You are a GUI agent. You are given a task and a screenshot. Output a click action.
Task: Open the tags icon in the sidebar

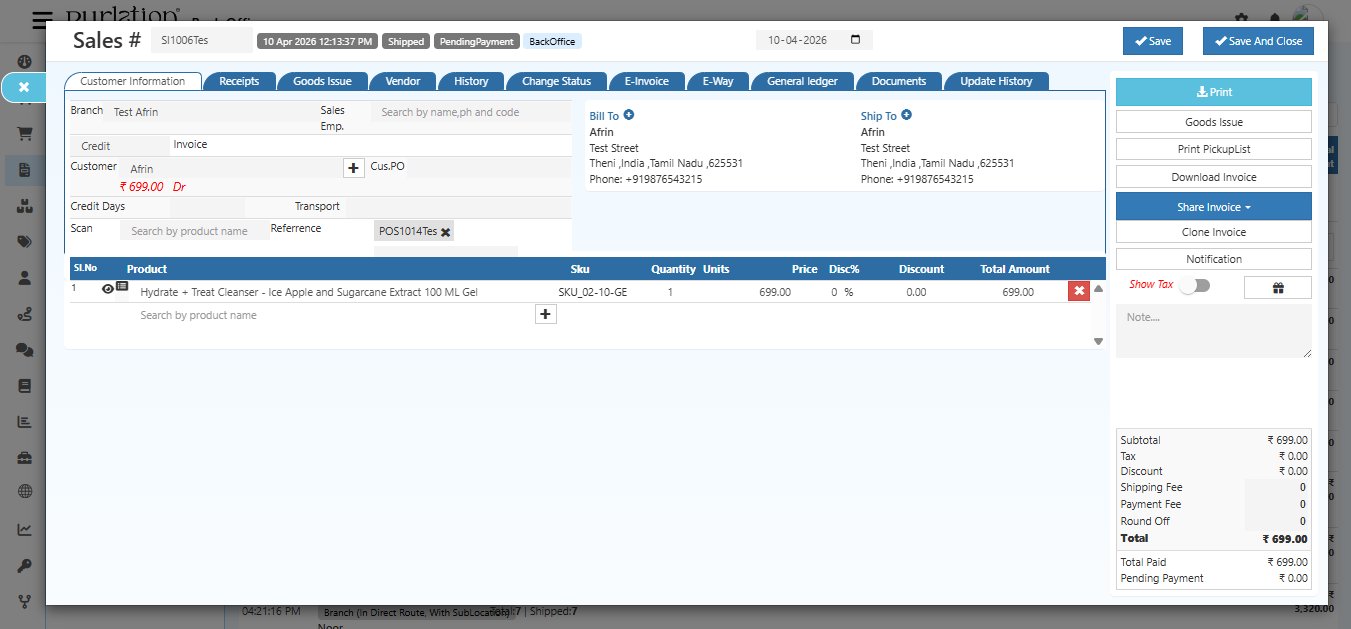tap(22, 238)
